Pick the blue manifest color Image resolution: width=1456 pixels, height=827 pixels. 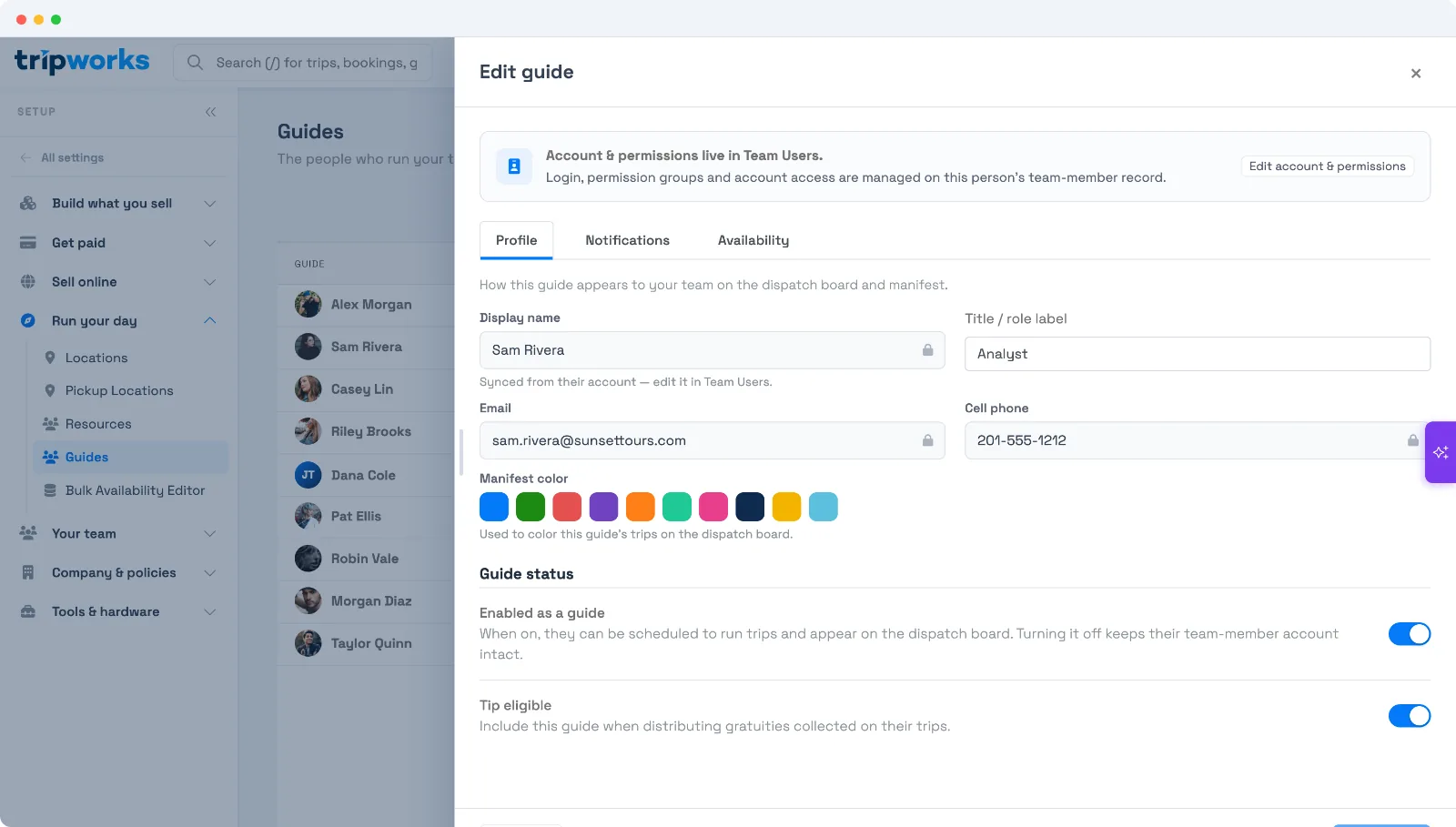coord(494,507)
